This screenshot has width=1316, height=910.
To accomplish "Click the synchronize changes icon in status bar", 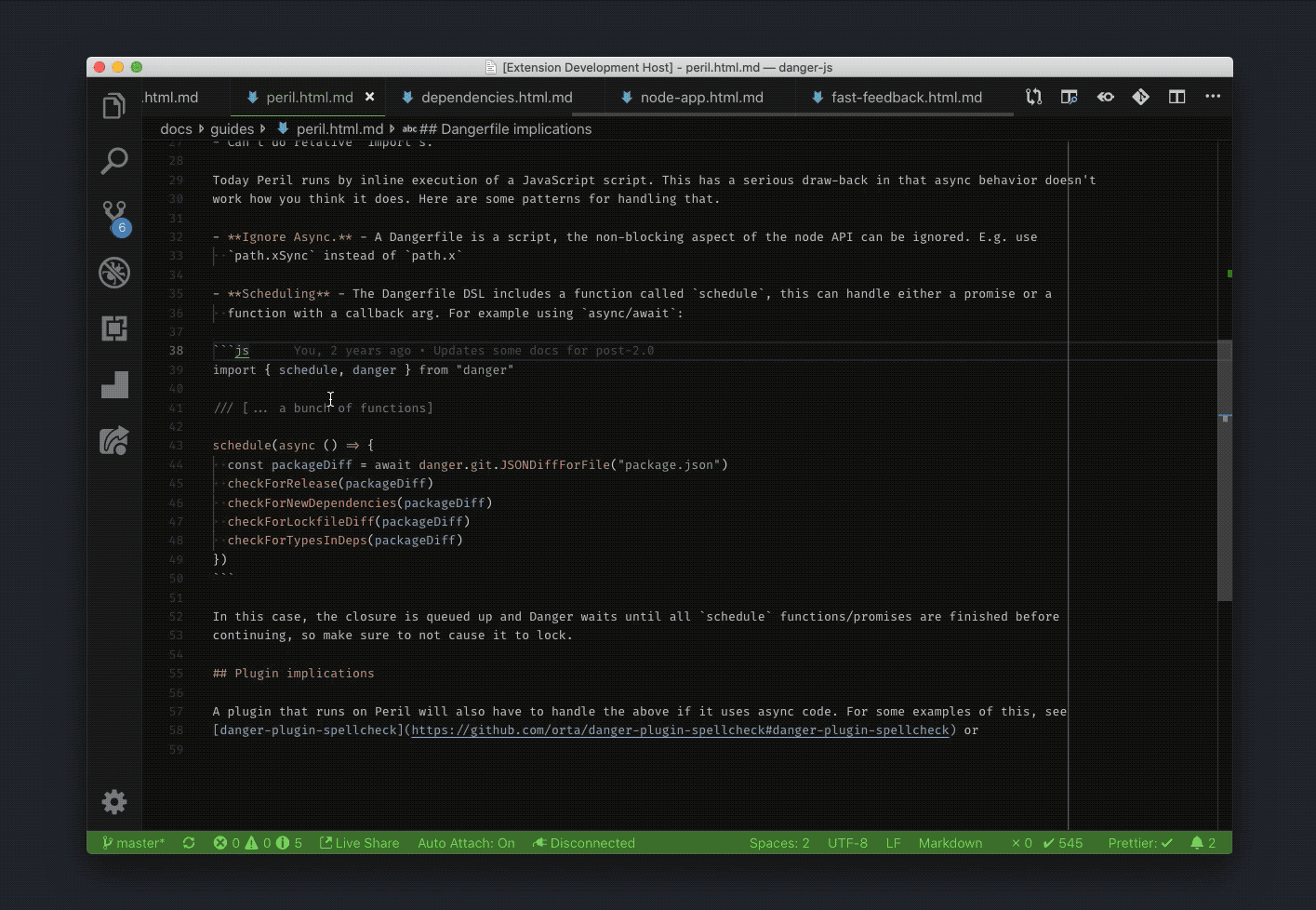I will (x=189, y=843).
